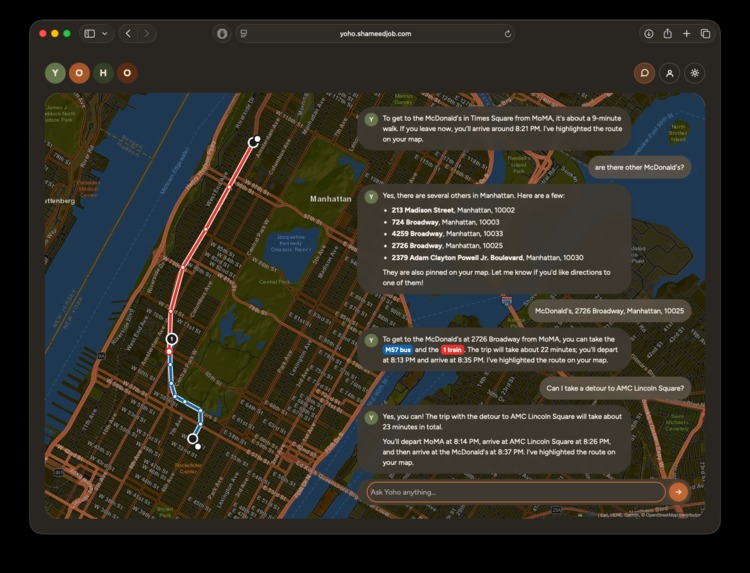Open the page reader icon in address bar
The image size is (750, 573).
tap(244, 33)
